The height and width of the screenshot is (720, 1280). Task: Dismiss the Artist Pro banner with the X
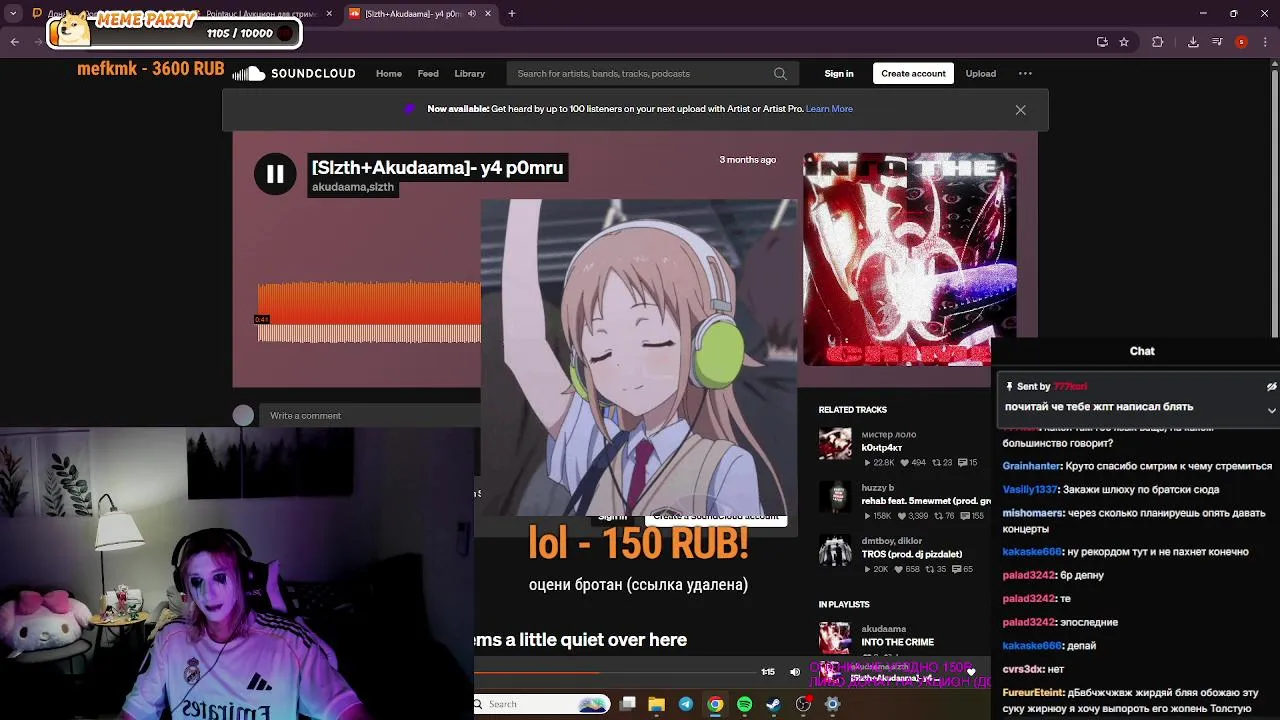click(x=1020, y=110)
